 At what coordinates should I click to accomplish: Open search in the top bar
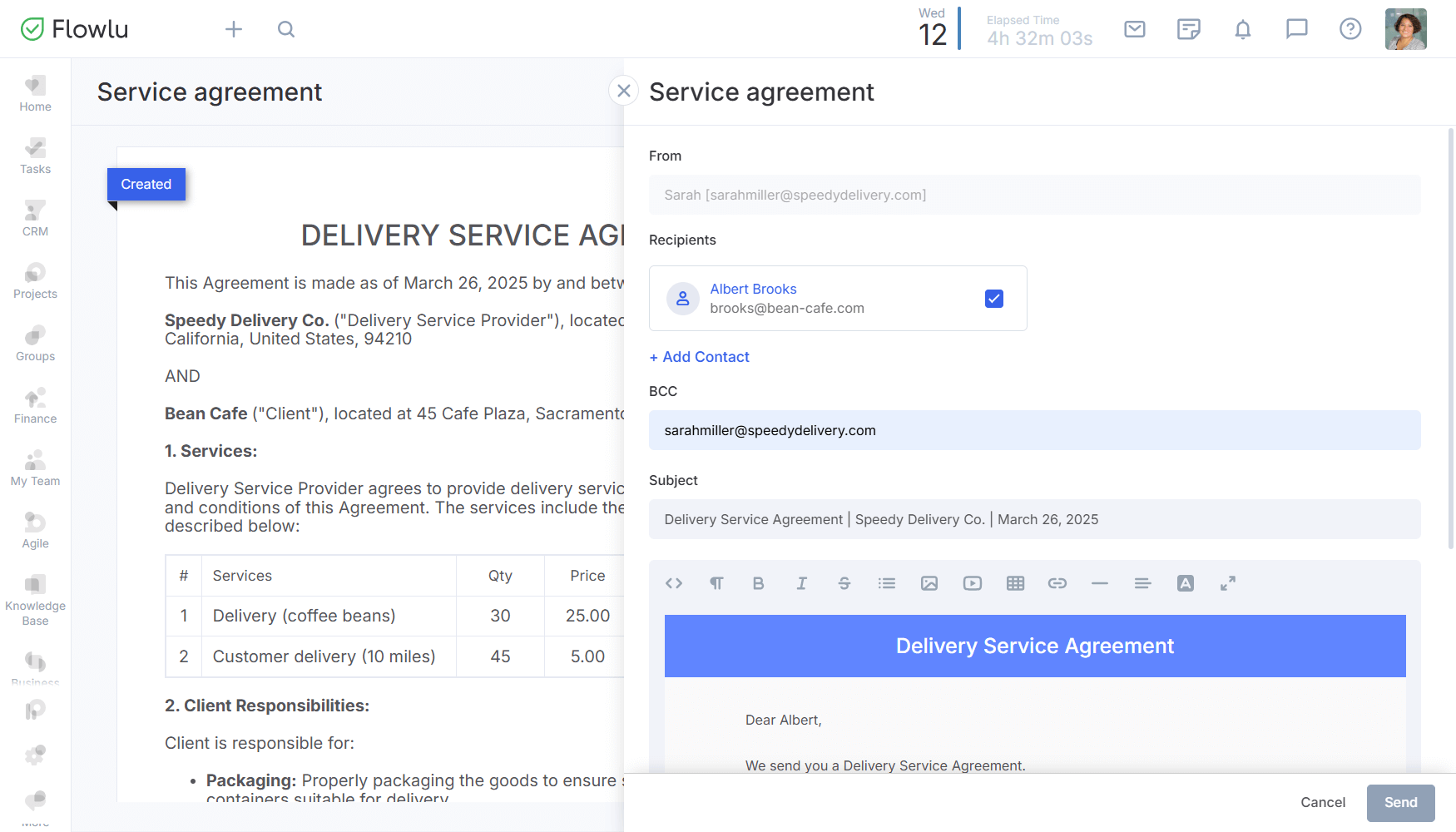point(286,29)
